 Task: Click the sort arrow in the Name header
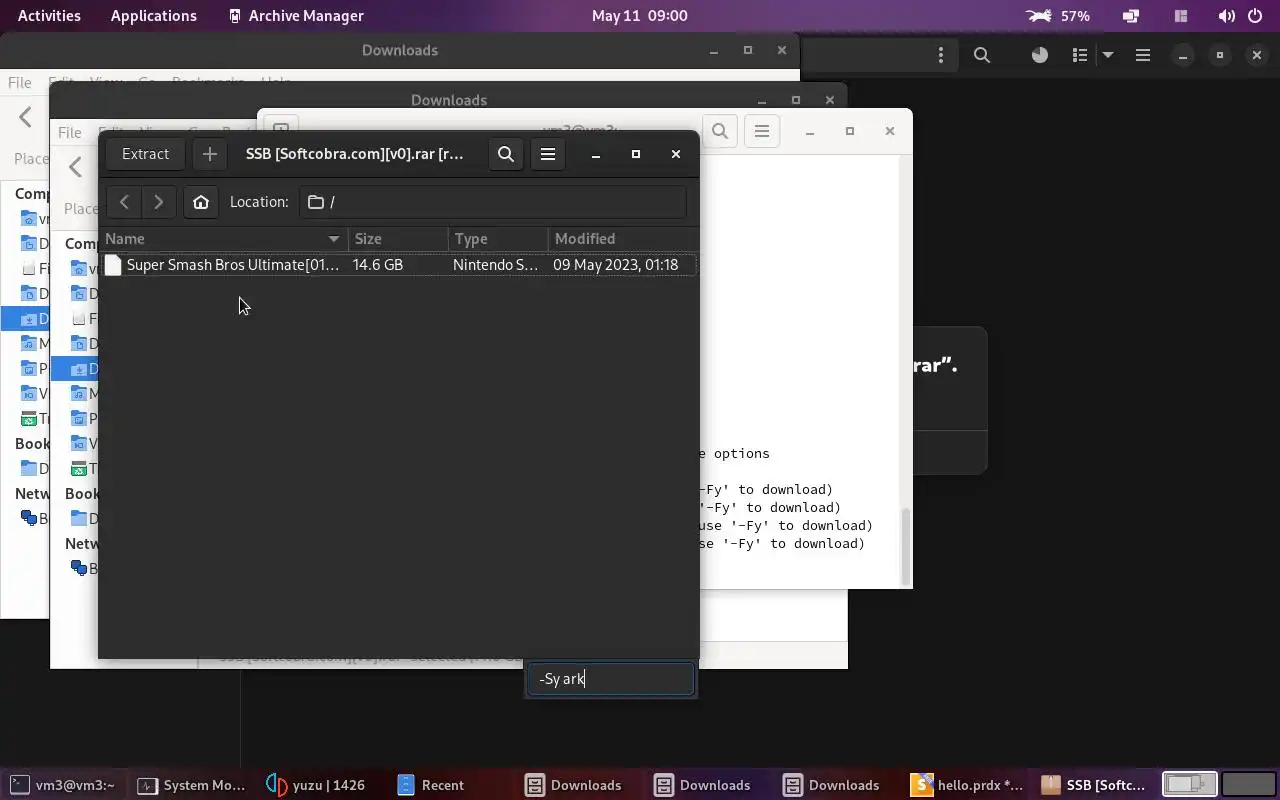coord(334,239)
